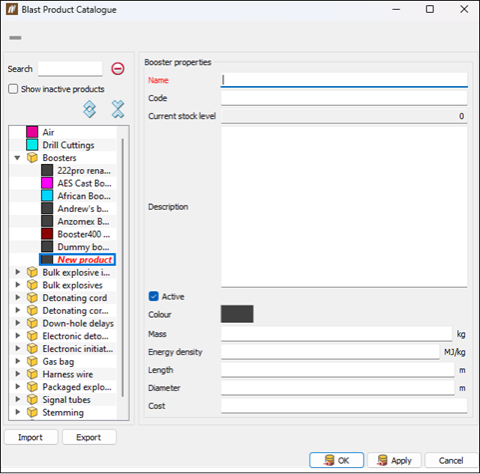This screenshot has width=480, height=474.
Task: Click the Signal tubes folder icon
Action: 32,399
